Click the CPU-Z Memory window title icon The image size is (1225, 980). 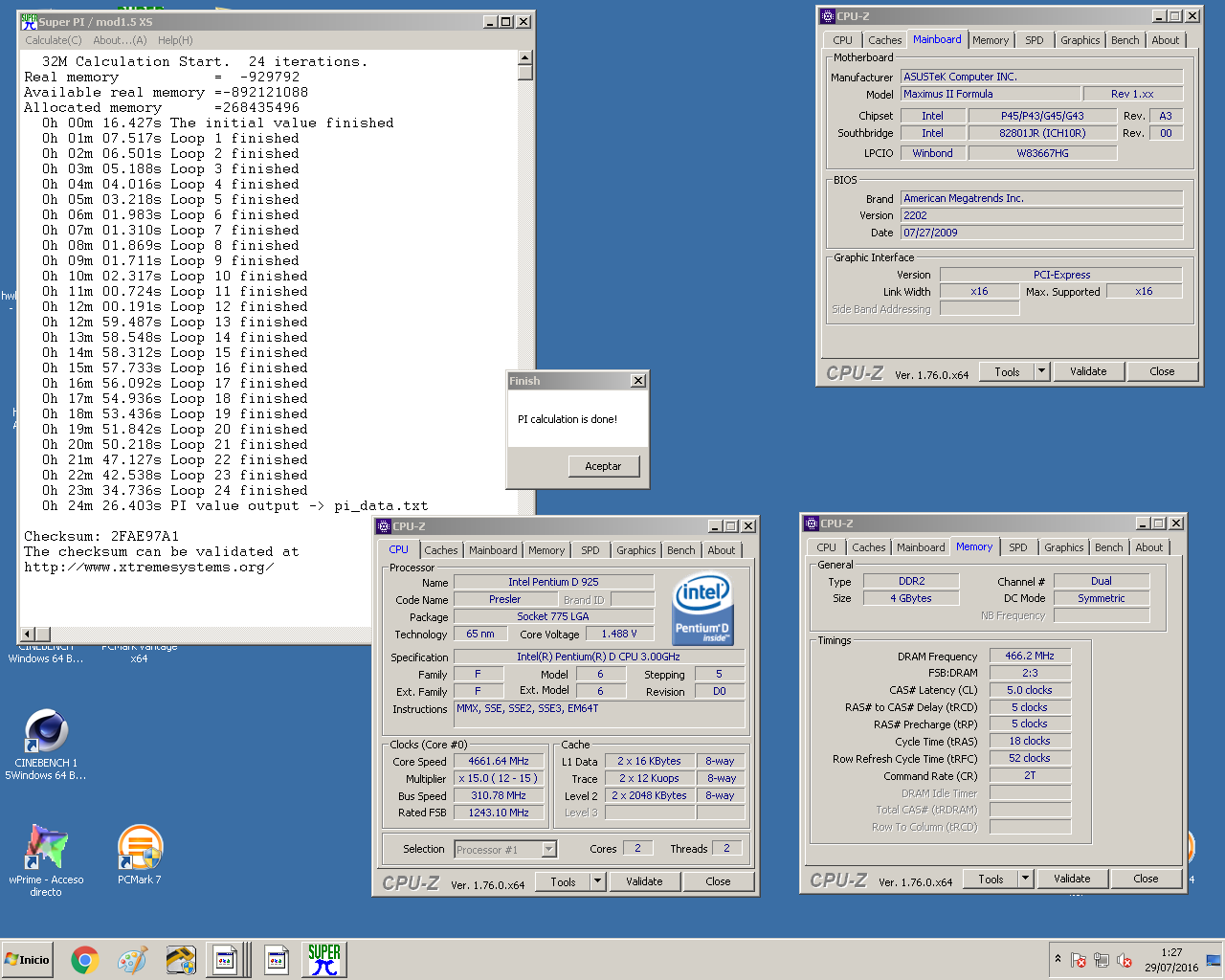(x=812, y=523)
